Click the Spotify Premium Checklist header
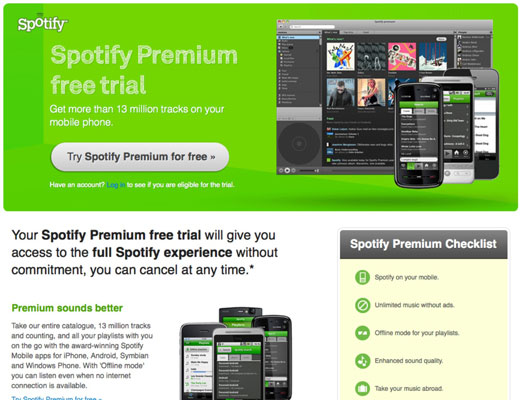 coord(423,244)
